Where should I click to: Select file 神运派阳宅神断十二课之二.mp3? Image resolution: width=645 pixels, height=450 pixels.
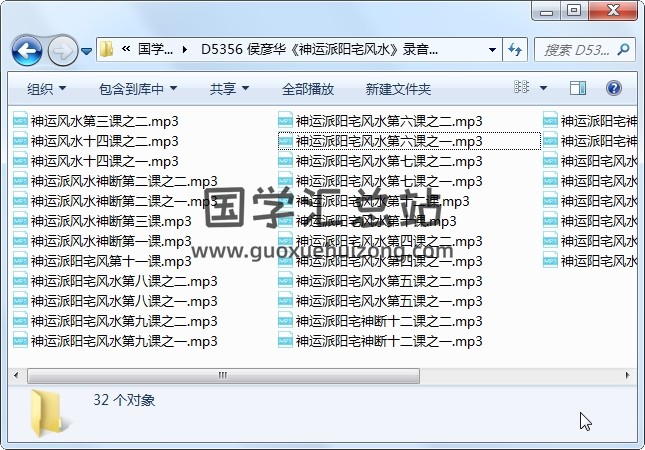(388, 321)
